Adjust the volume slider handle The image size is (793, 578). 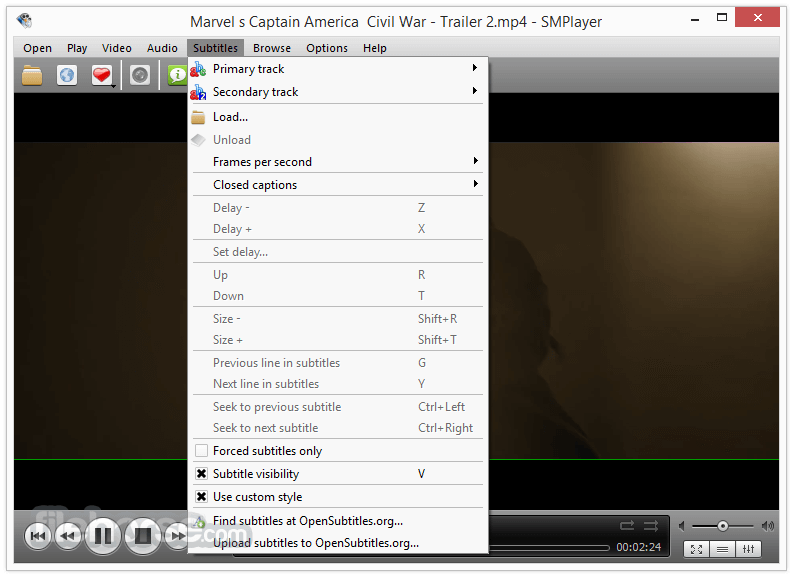723,526
